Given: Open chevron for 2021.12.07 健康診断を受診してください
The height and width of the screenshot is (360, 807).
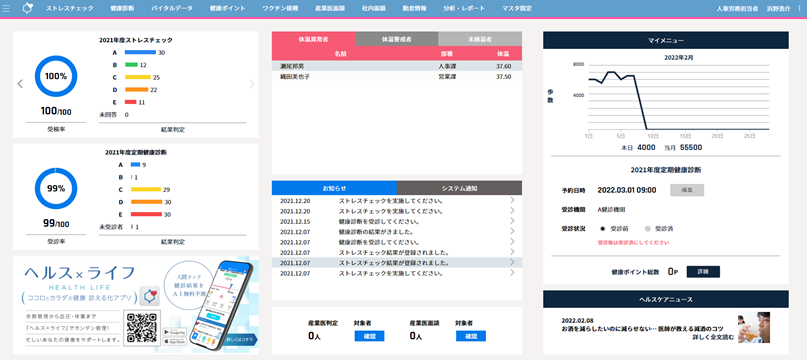Looking at the screenshot, I should [512, 242].
